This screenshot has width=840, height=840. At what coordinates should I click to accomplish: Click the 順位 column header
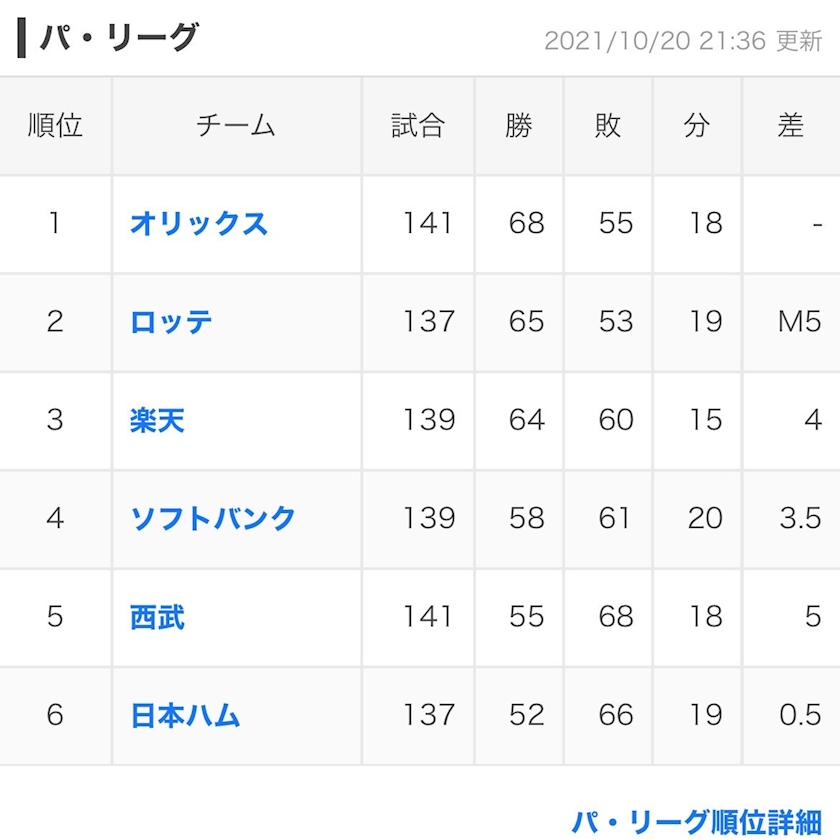click(55, 126)
